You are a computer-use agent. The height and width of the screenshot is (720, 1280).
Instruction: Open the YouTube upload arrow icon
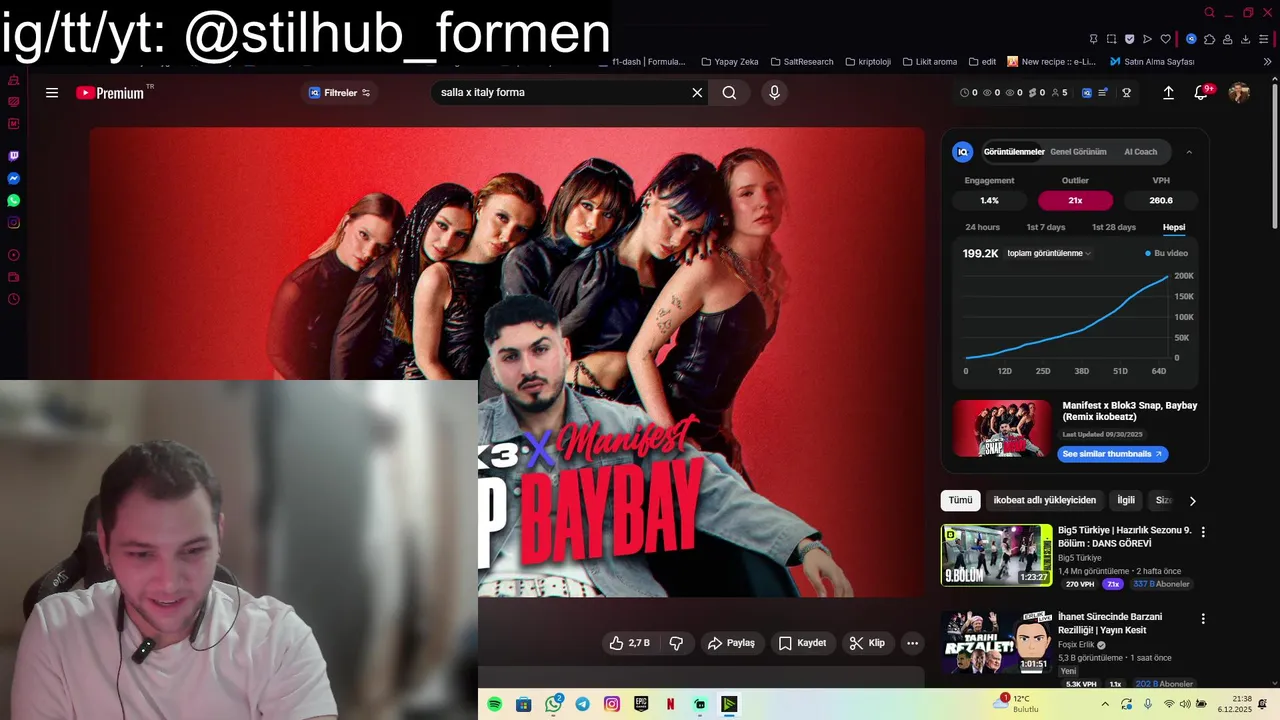click(x=1168, y=93)
